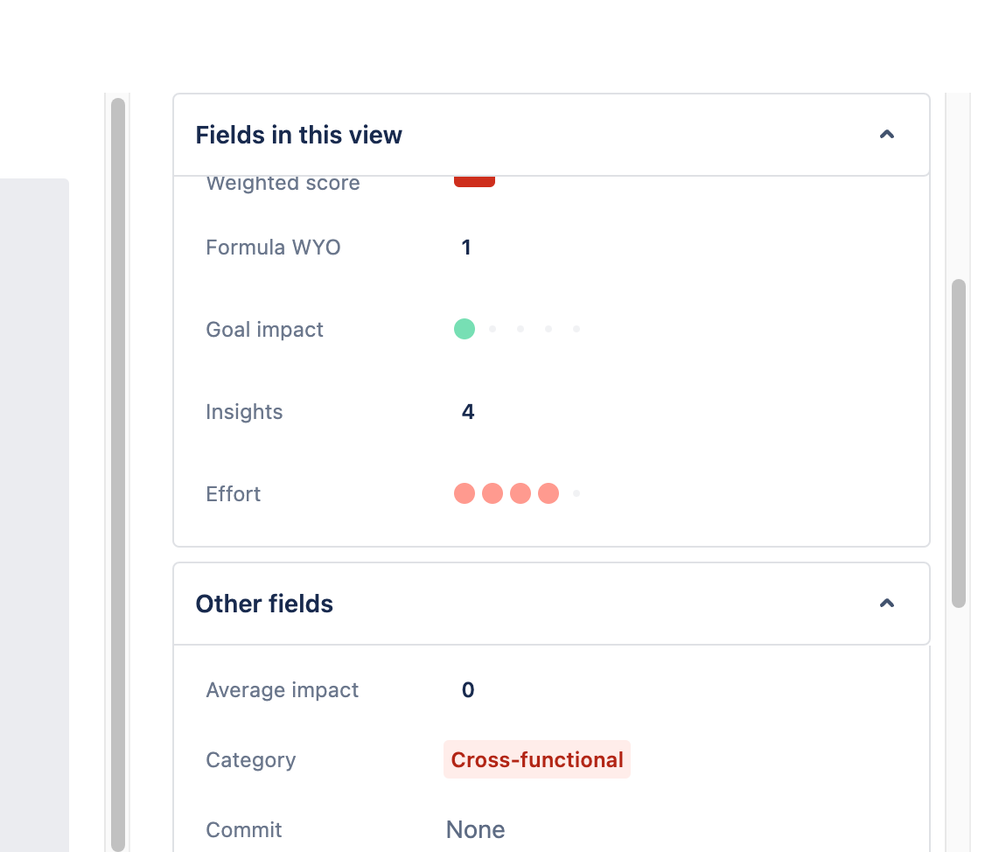Select the fourth Effort dot
Screen dimensions: 999x852
pyautogui.click(x=549, y=493)
